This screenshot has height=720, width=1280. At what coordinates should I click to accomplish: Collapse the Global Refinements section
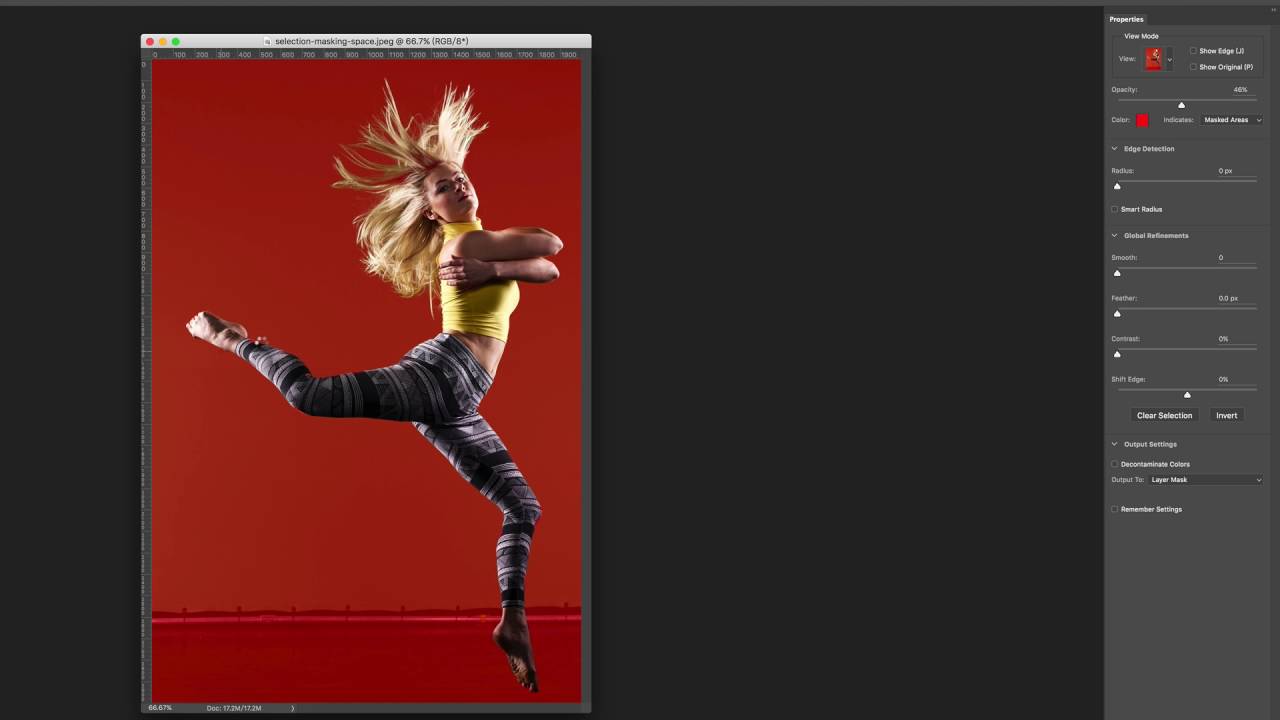(x=1115, y=236)
